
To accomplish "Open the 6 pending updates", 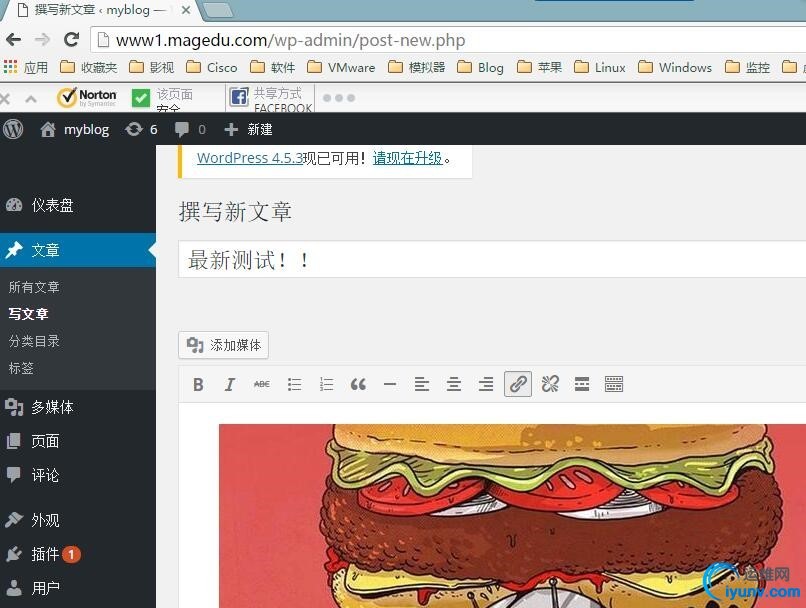I will click(x=141, y=130).
